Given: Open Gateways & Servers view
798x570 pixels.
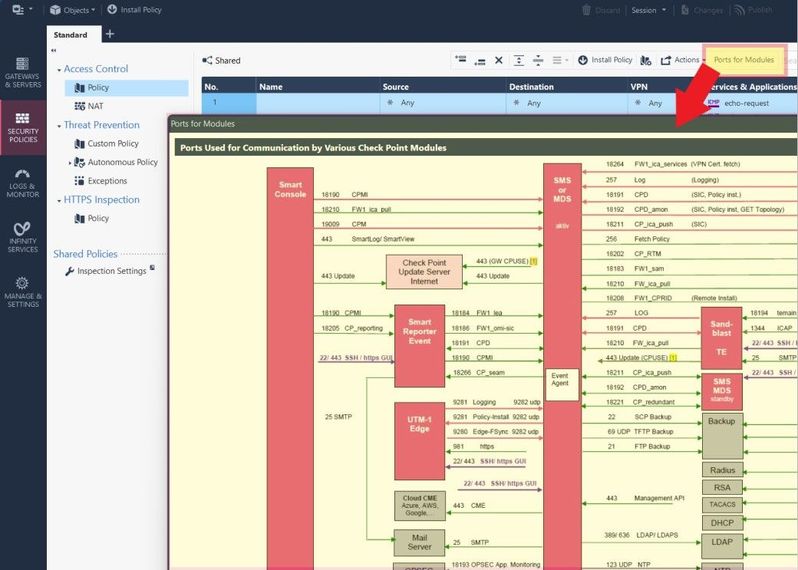Looking at the screenshot, I should click(22, 72).
